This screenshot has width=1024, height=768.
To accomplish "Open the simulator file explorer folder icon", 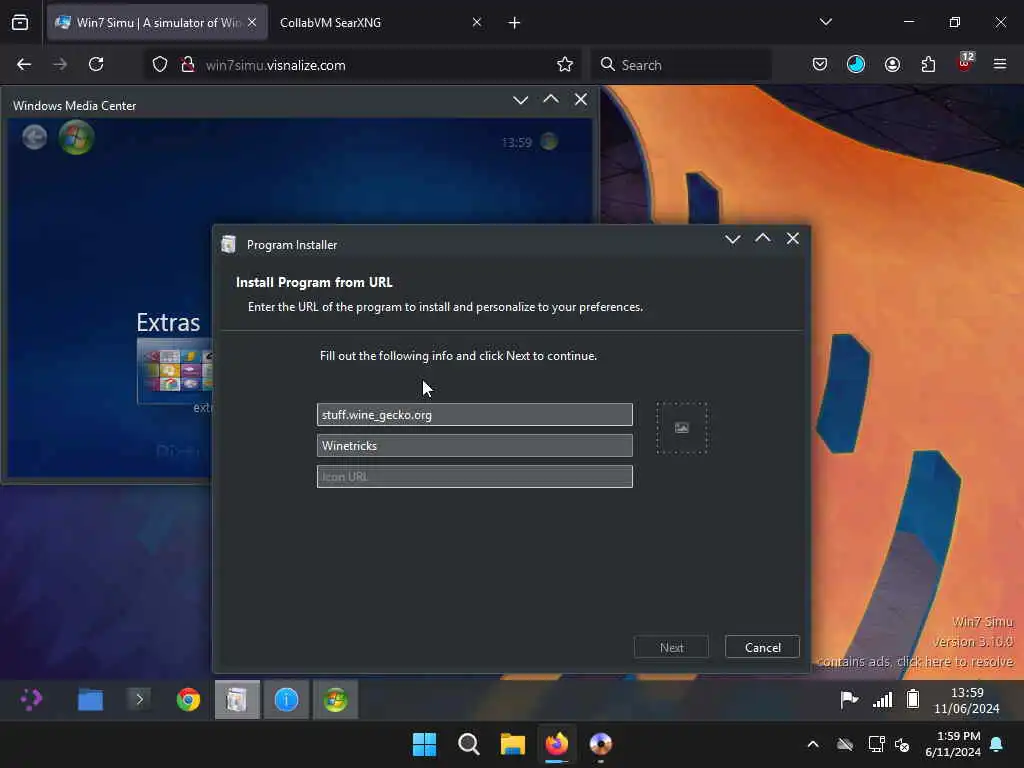I will 90,700.
